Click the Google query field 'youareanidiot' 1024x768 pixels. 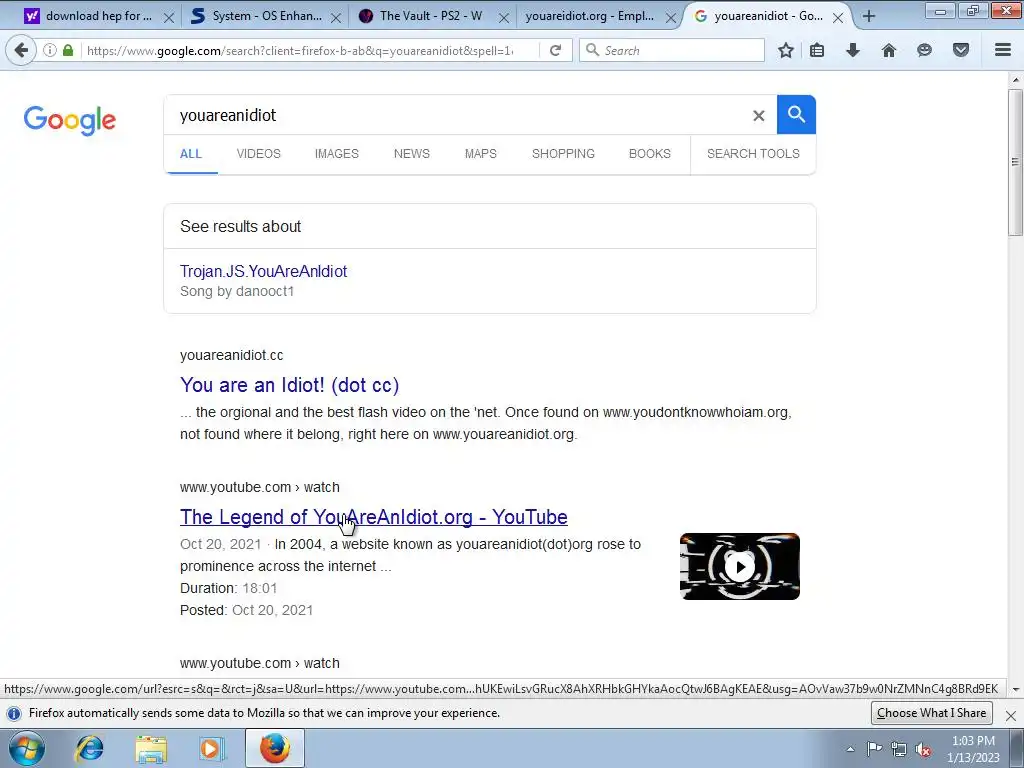click(457, 116)
